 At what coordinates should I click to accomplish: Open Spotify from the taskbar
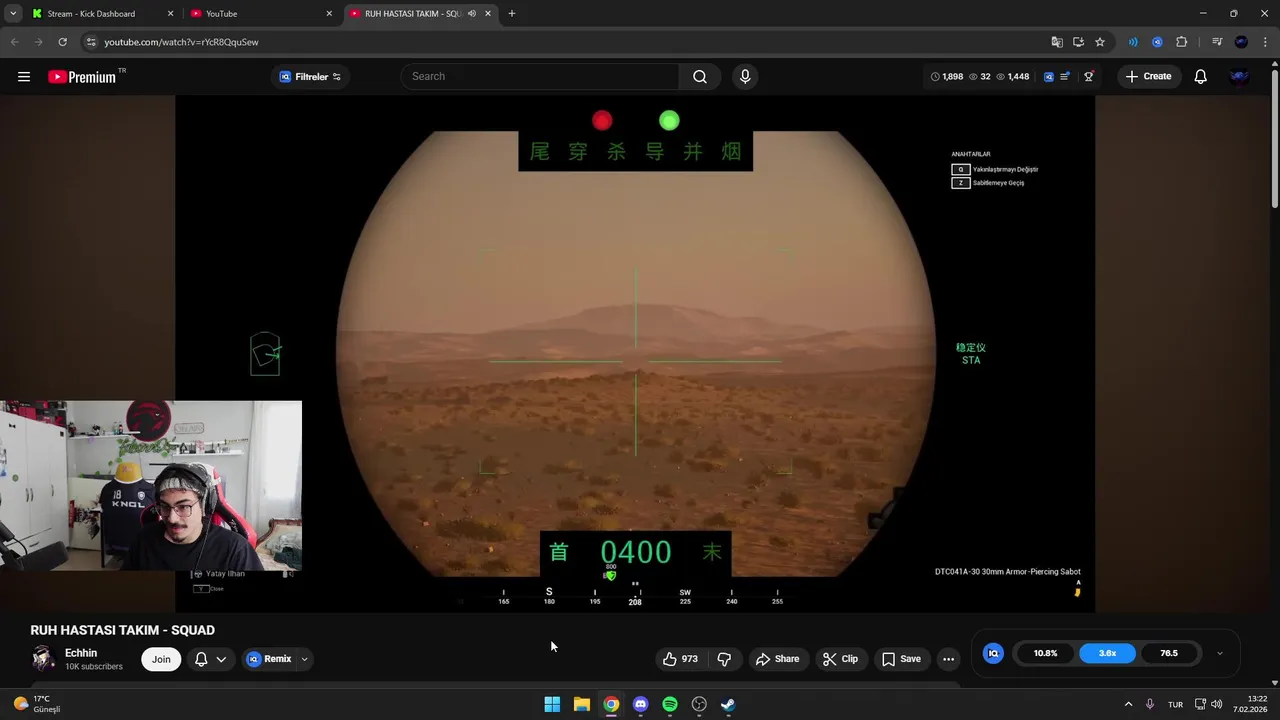click(670, 704)
